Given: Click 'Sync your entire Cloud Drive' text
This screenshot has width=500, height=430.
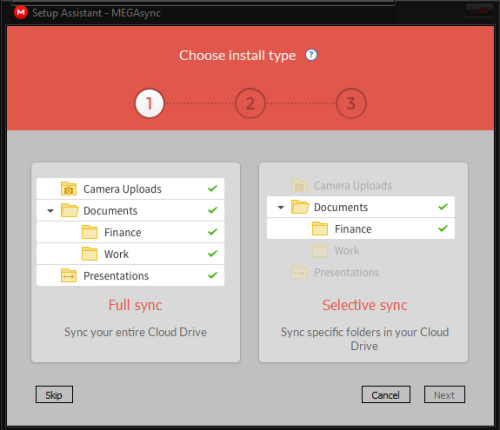Looking at the screenshot, I should [135, 332].
